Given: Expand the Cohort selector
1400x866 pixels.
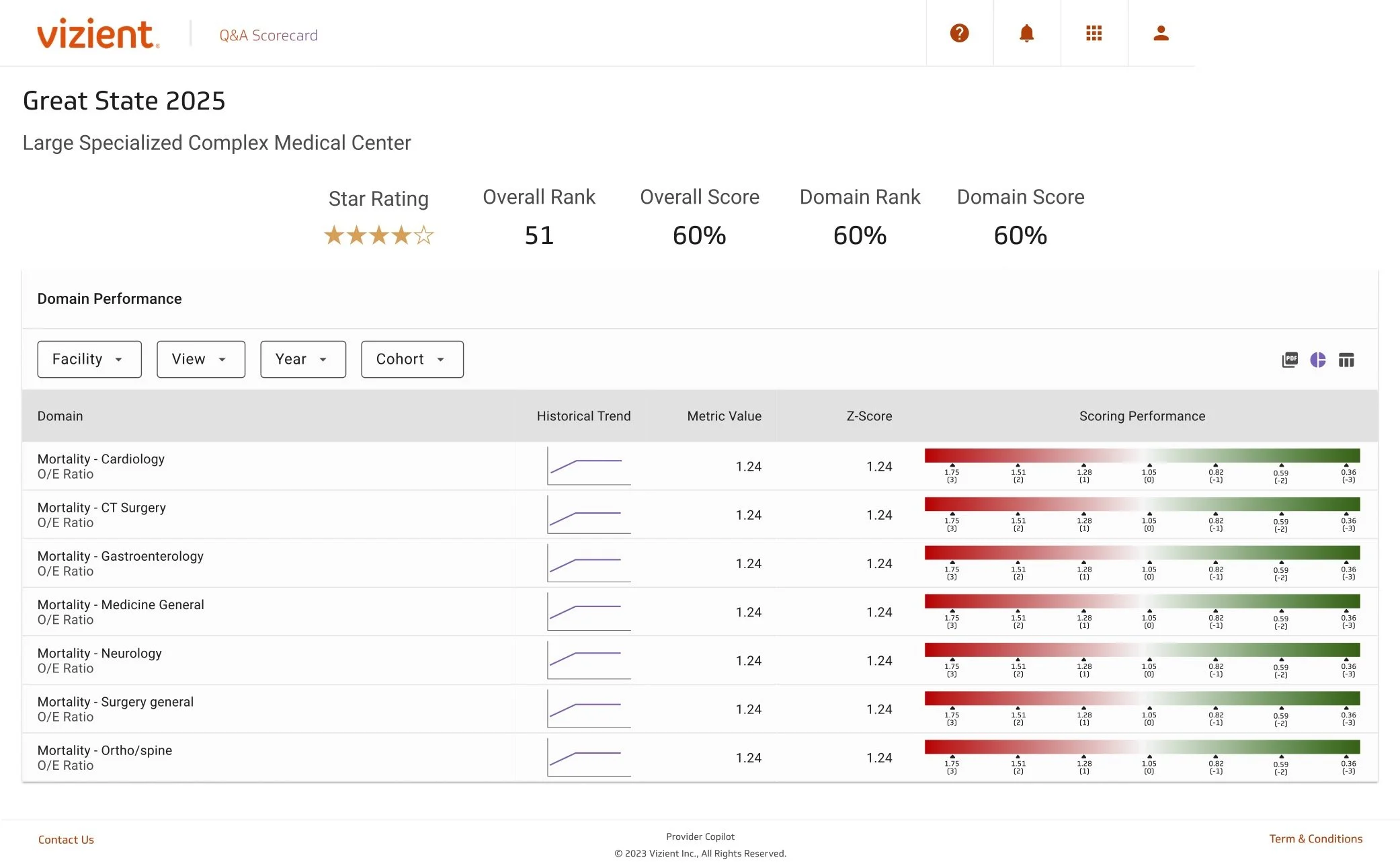Looking at the screenshot, I should pyautogui.click(x=411, y=359).
